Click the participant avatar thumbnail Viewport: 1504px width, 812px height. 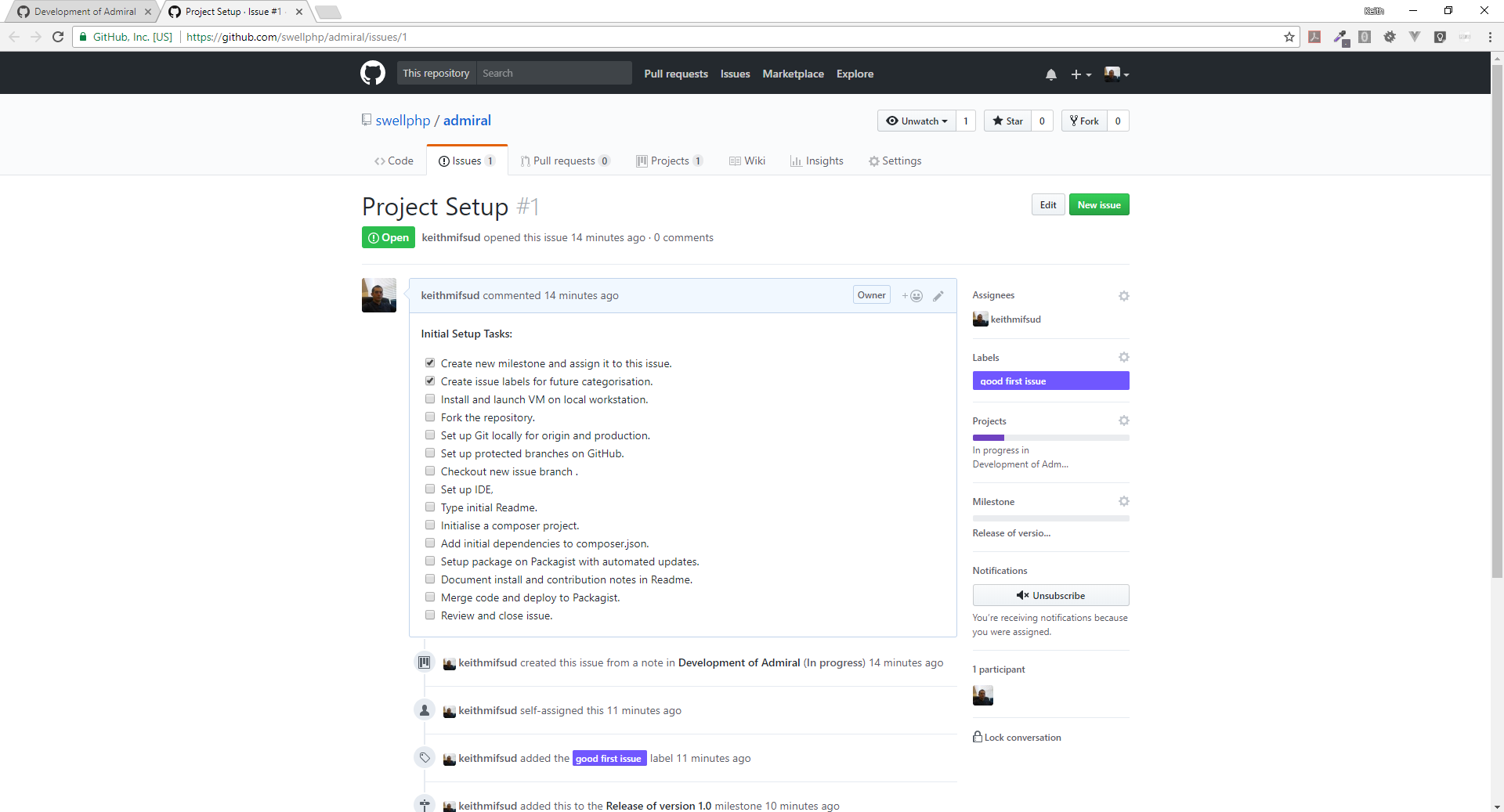click(x=982, y=695)
